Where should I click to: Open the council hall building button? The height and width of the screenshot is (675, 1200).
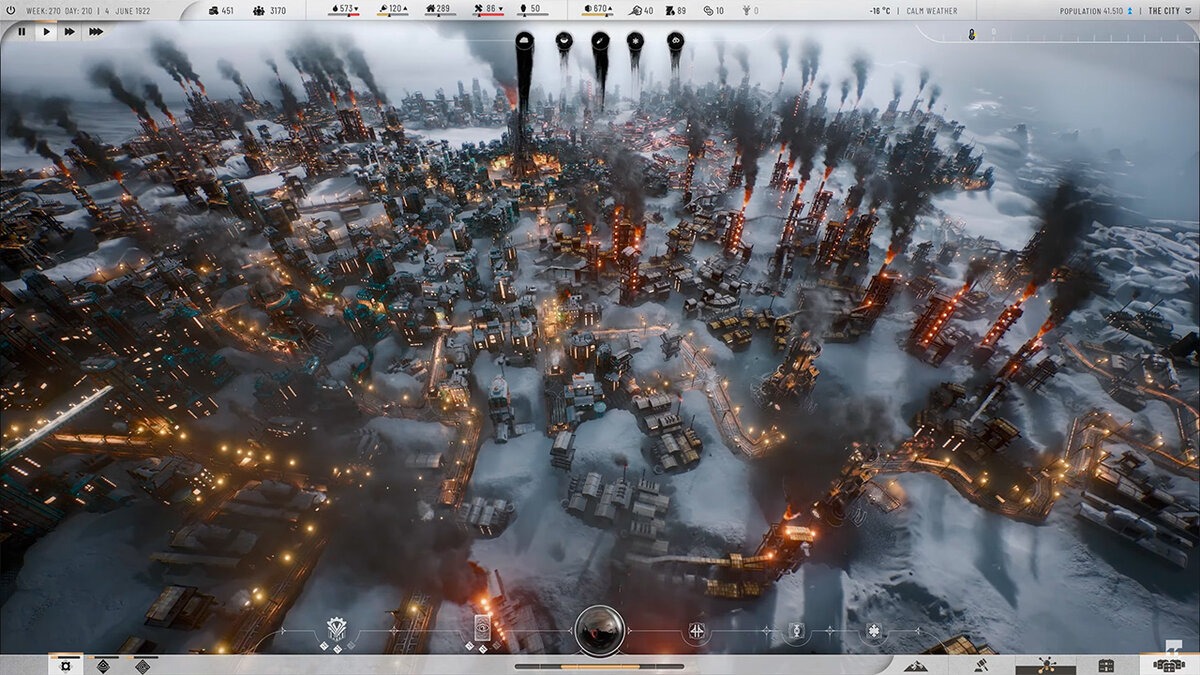tap(1107, 665)
